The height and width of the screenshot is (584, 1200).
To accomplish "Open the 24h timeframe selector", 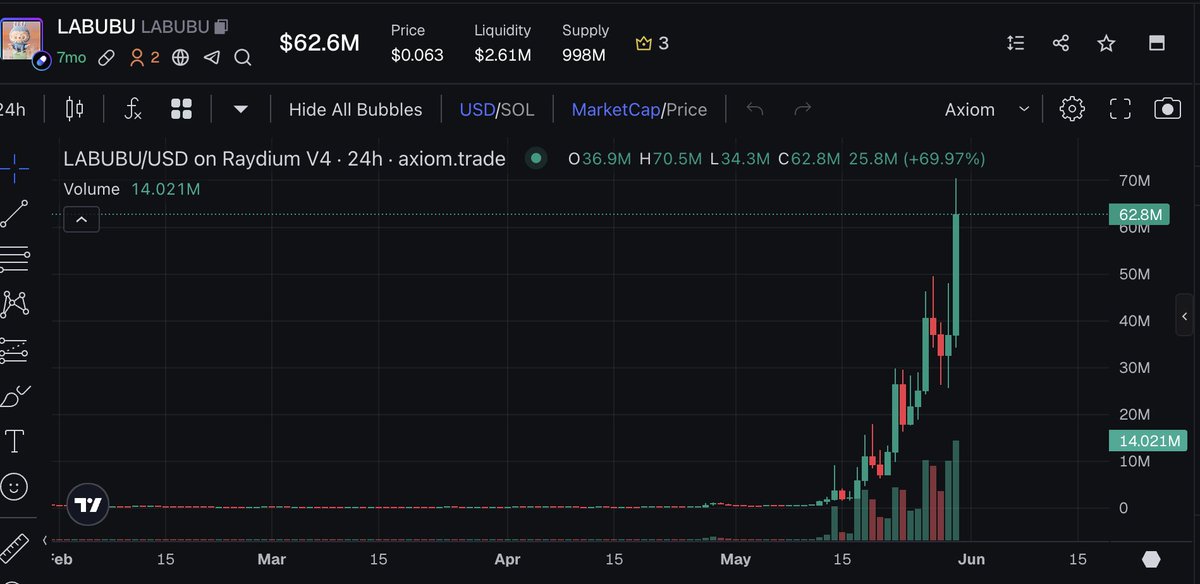I will pyautogui.click(x=13, y=109).
